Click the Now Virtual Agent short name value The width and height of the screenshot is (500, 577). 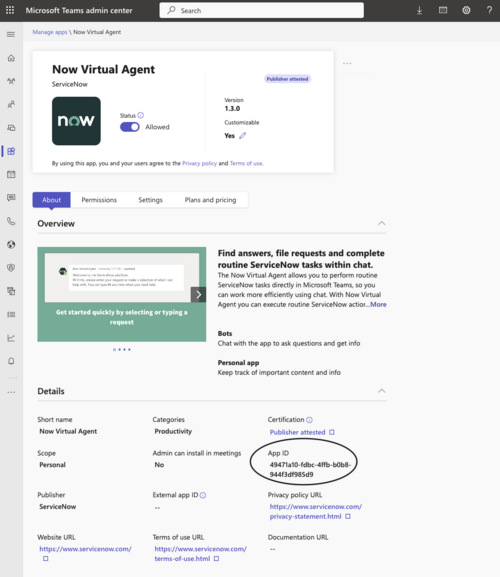(x=68, y=431)
